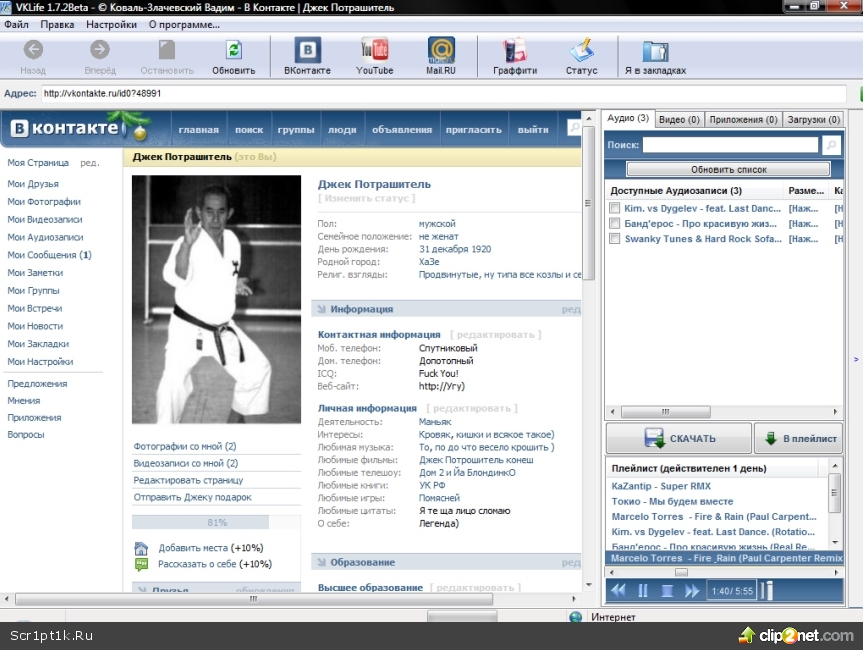Open the Настройки menu
This screenshot has height=650, width=863.
click(112, 24)
